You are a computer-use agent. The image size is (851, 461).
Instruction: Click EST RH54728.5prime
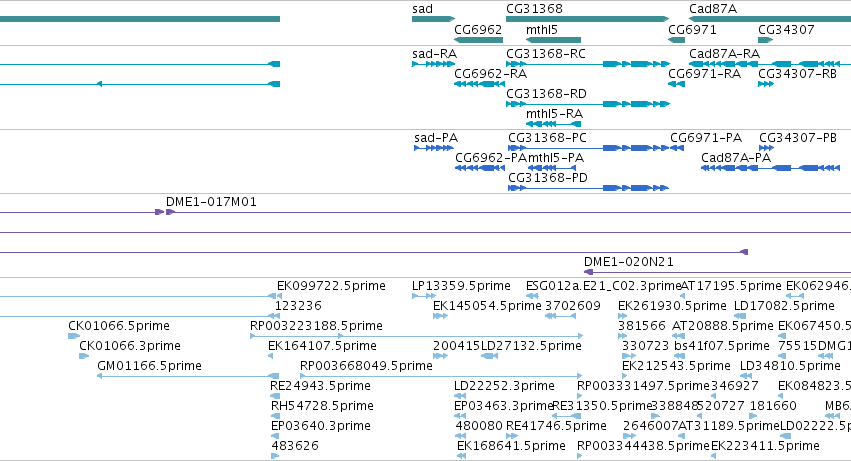(322, 407)
